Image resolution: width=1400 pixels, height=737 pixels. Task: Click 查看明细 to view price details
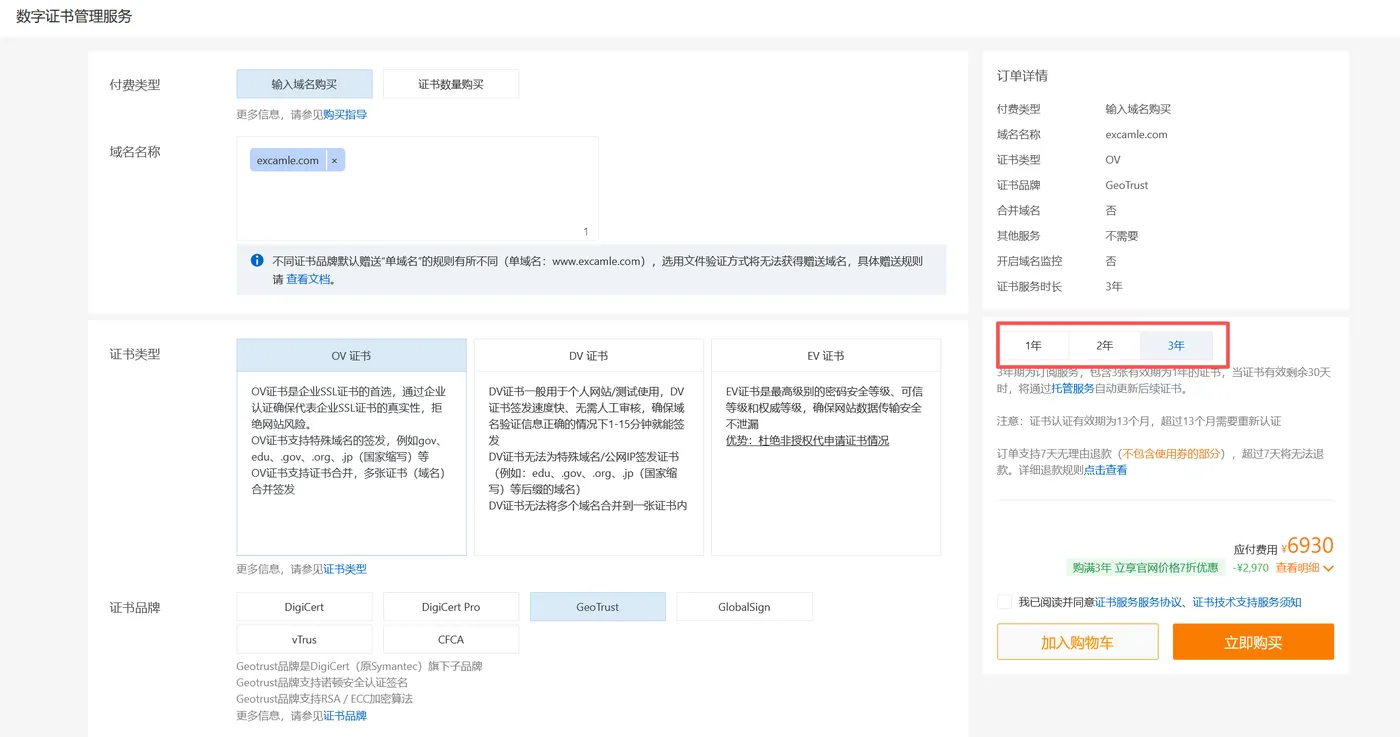[x=1298, y=568]
